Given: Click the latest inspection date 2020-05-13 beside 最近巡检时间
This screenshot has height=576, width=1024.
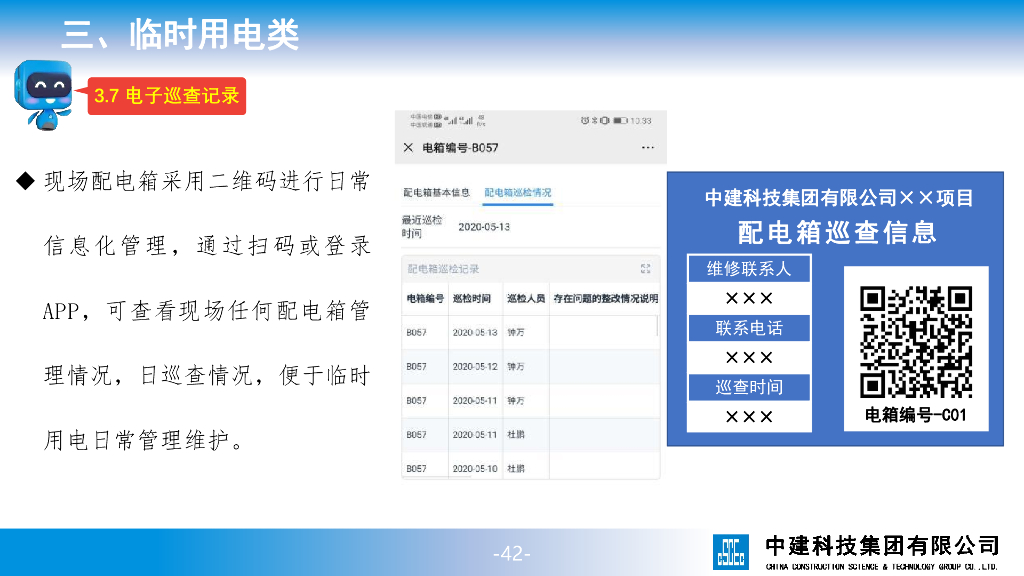Looking at the screenshot, I should [x=484, y=227].
